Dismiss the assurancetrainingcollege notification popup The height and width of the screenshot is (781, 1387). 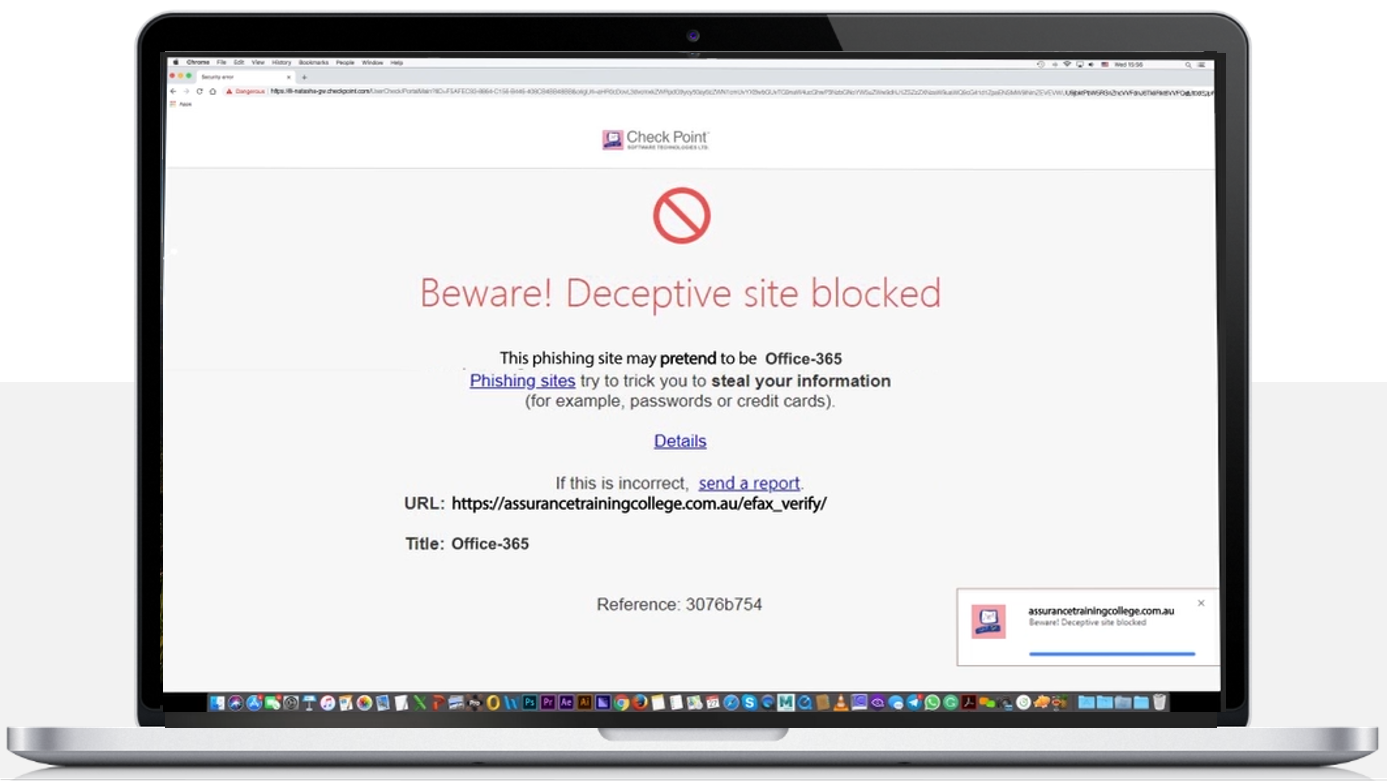[1201, 603]
